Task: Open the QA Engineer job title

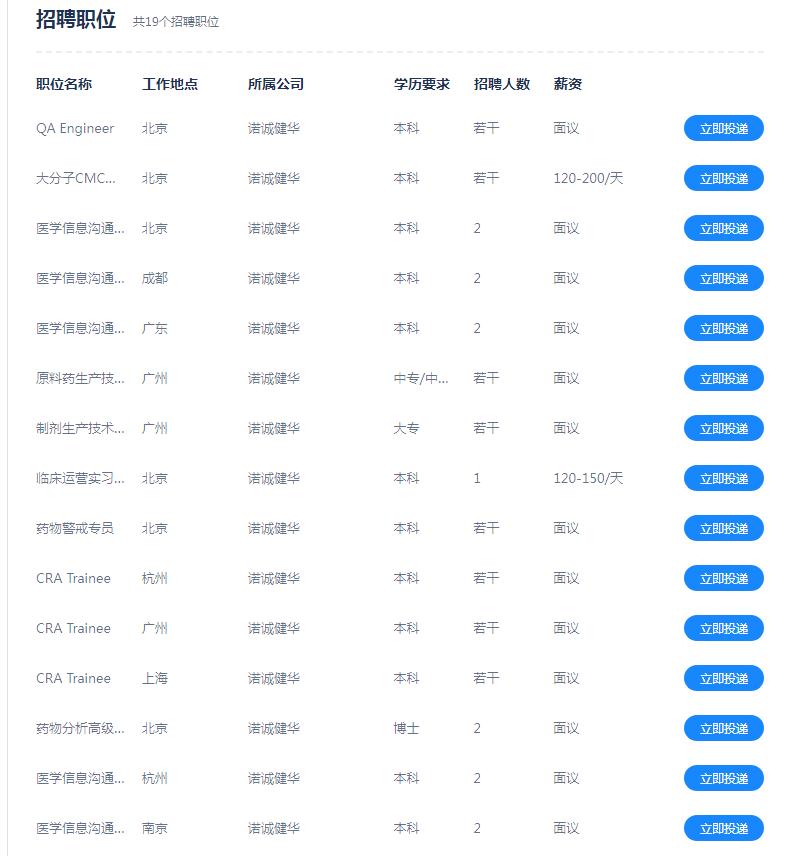Action: [x=75, y=128]
